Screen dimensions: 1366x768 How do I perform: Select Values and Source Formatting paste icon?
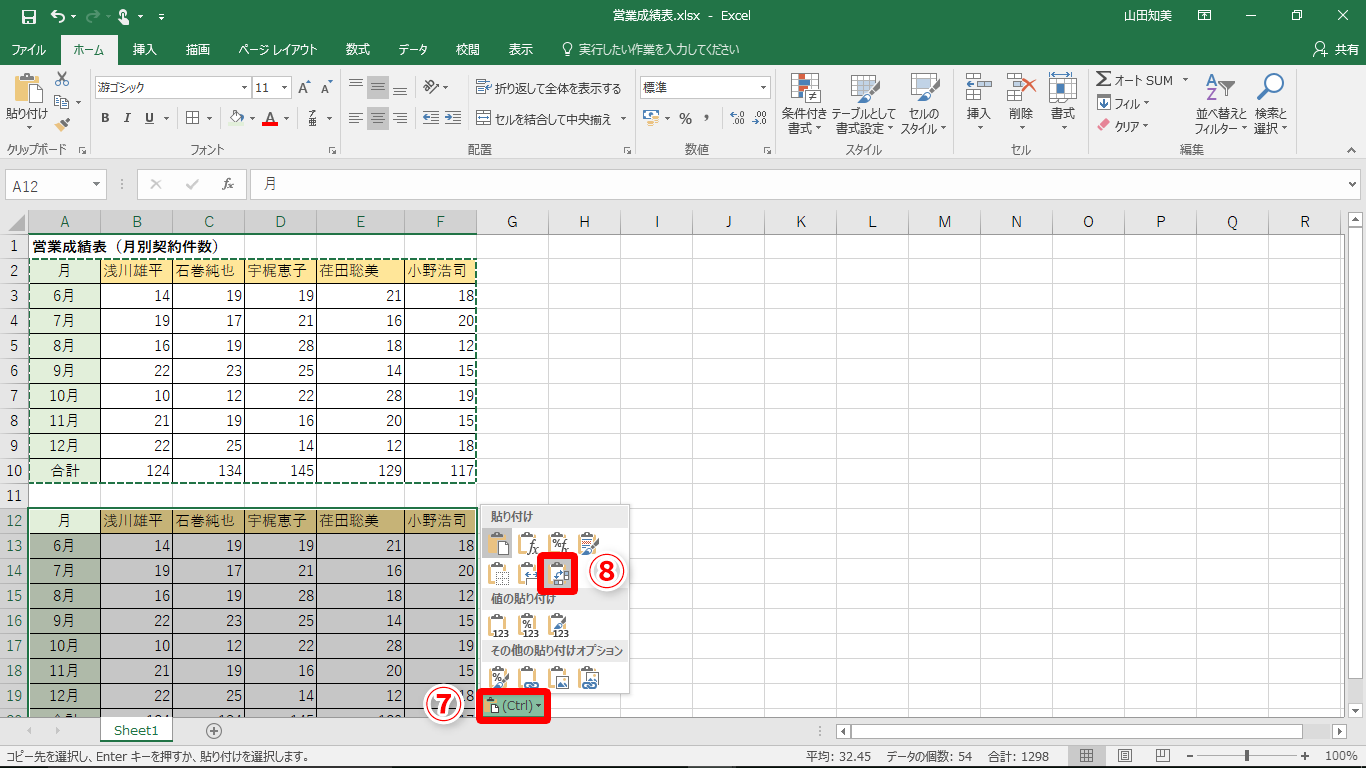[x=559, y=626]
